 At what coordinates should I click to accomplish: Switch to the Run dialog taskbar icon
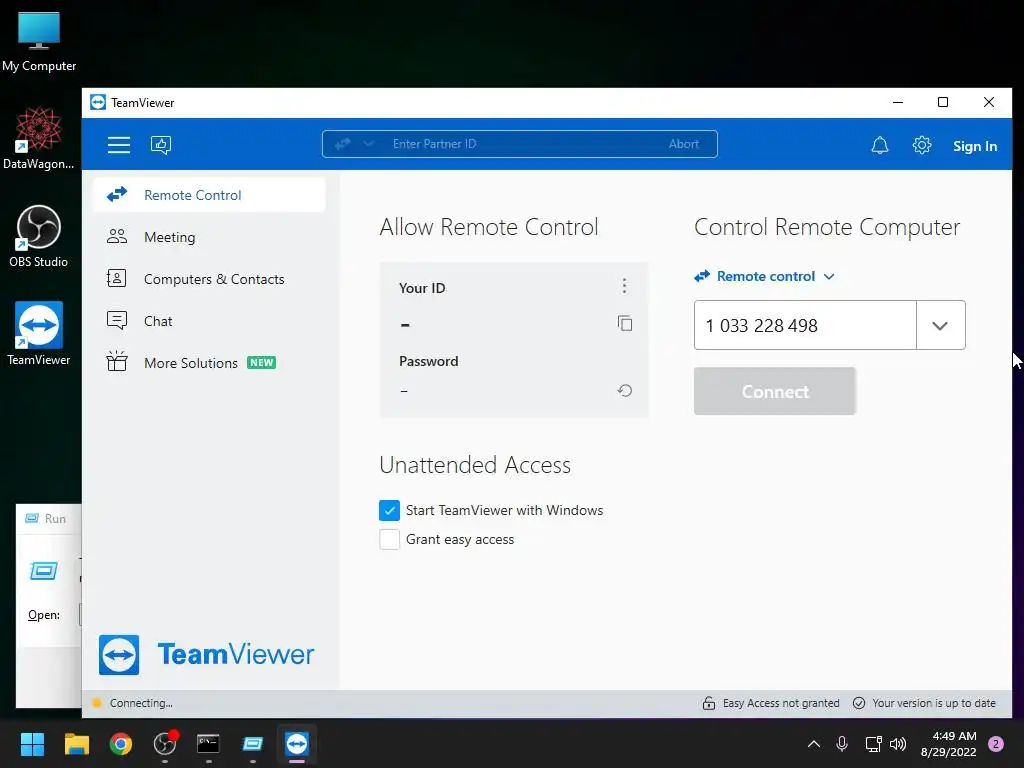(x=253, y=744)
